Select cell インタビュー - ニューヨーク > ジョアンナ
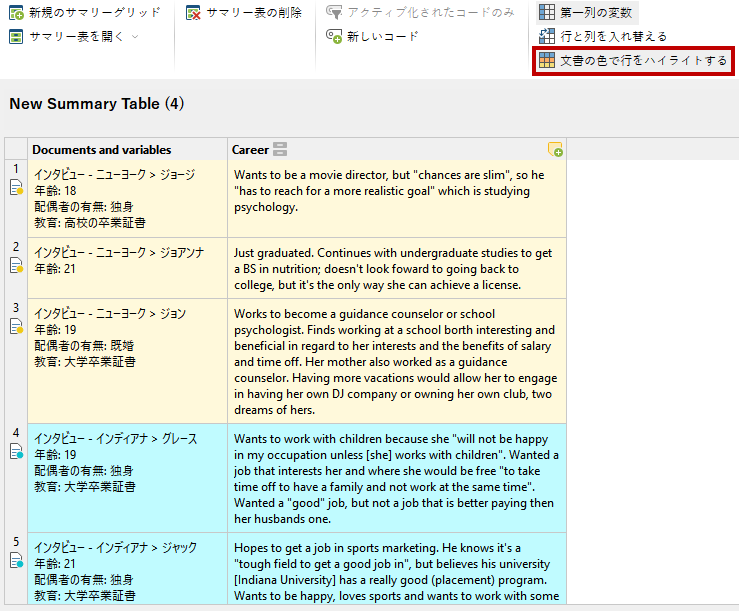This screenshot has width=739, height=611. pos(127,268)
